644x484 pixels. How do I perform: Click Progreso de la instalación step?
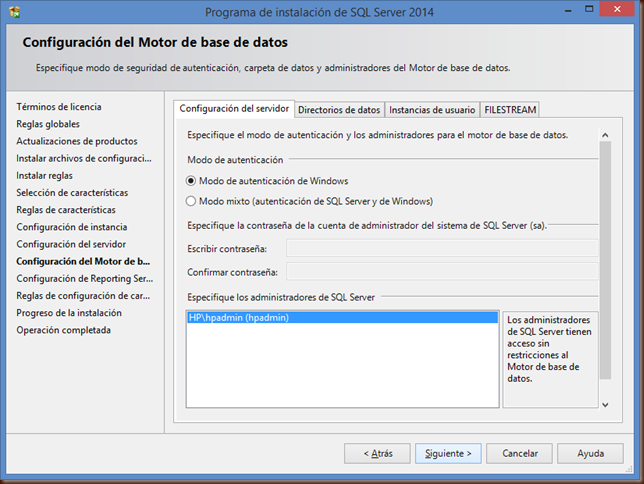click(69, 313)
